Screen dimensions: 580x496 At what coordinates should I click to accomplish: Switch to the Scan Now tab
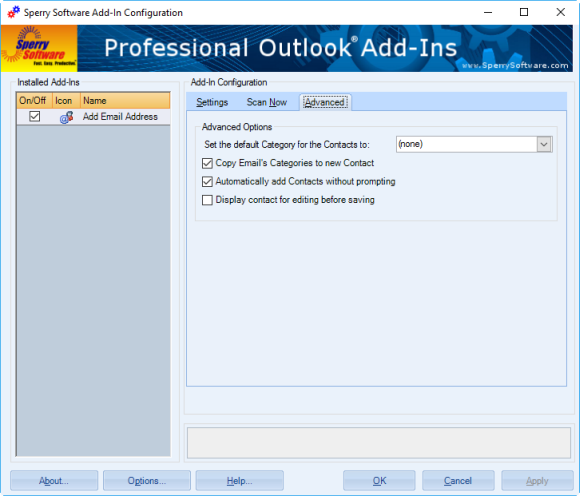coord(267,102)
